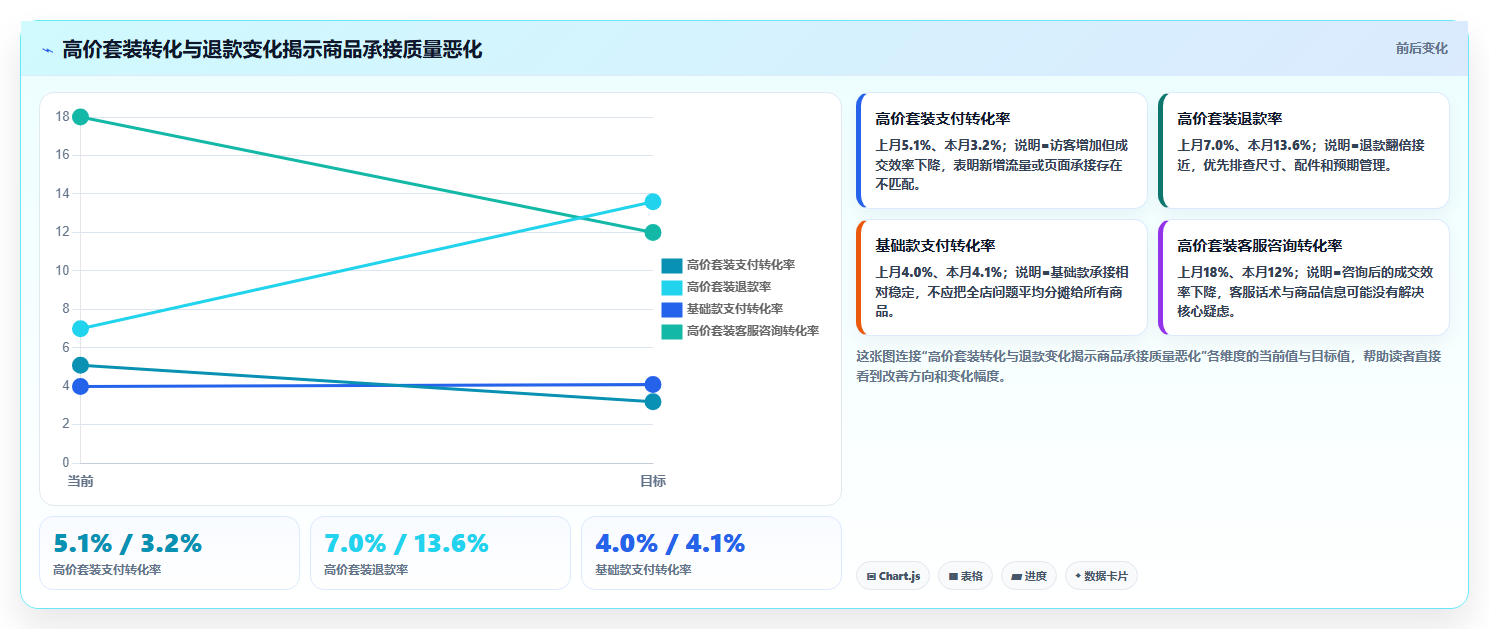Click the y-axis value 10
The height and width of the screenshot is (629, 1489).
coord(62,270)
